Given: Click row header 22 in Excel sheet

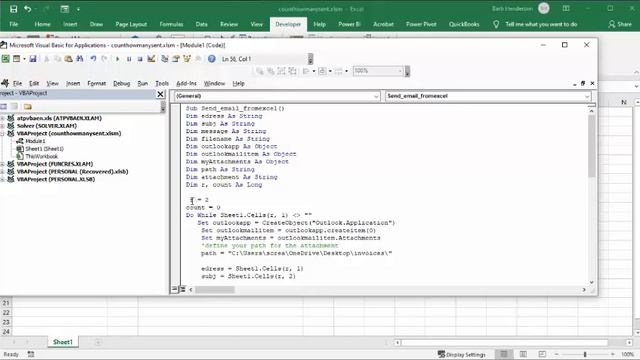Looking at the screenshot, I should [6, 313].
